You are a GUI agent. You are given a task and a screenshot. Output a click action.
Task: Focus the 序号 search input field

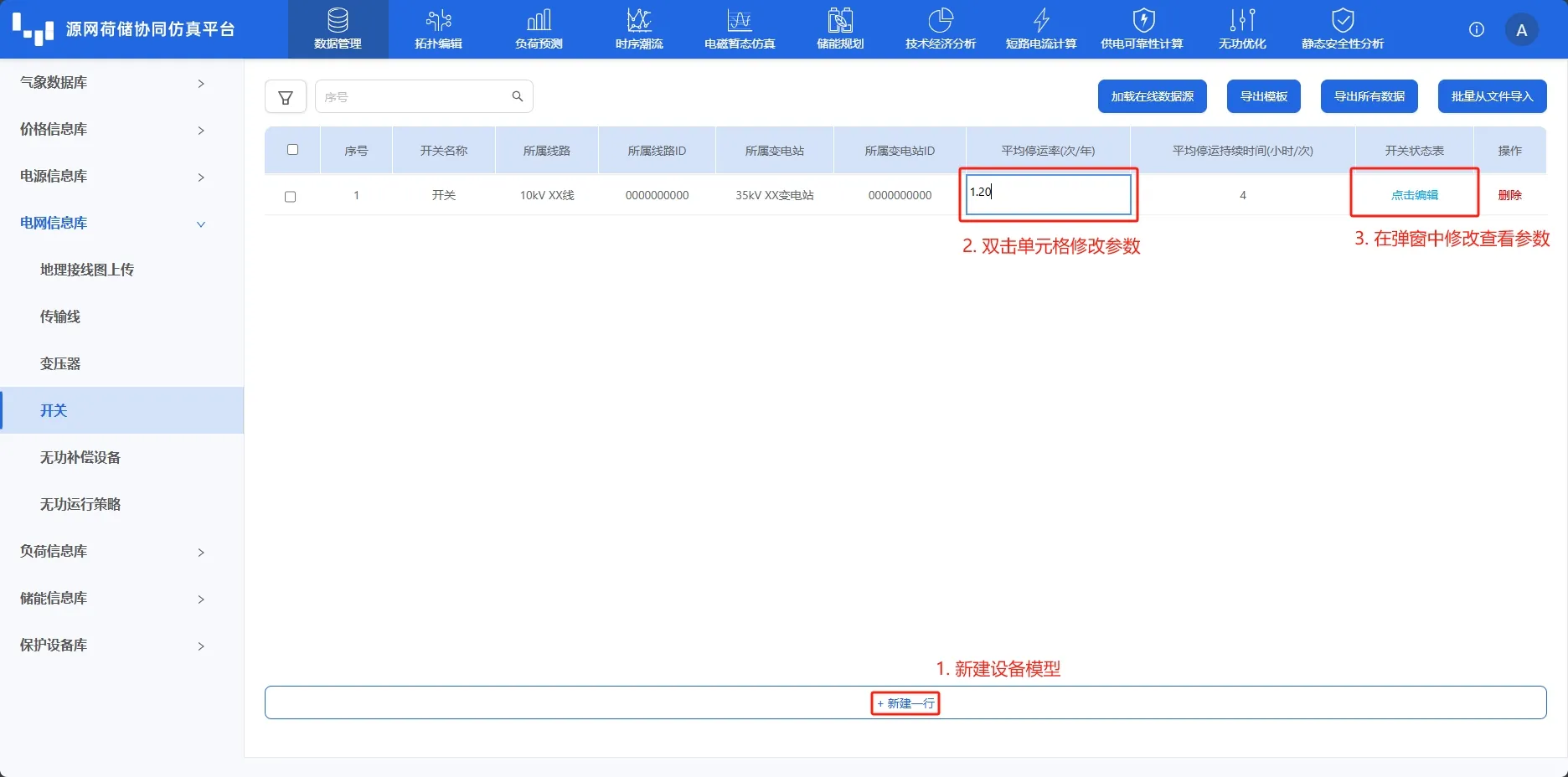tap(424, 96)
